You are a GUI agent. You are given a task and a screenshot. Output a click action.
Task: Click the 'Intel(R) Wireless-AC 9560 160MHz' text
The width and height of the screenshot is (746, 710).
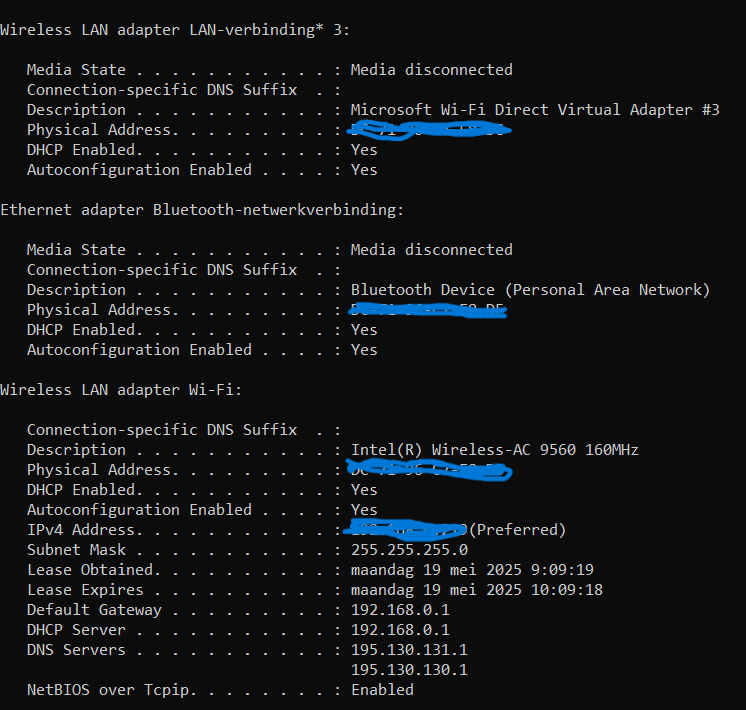[x=495, y=450]
